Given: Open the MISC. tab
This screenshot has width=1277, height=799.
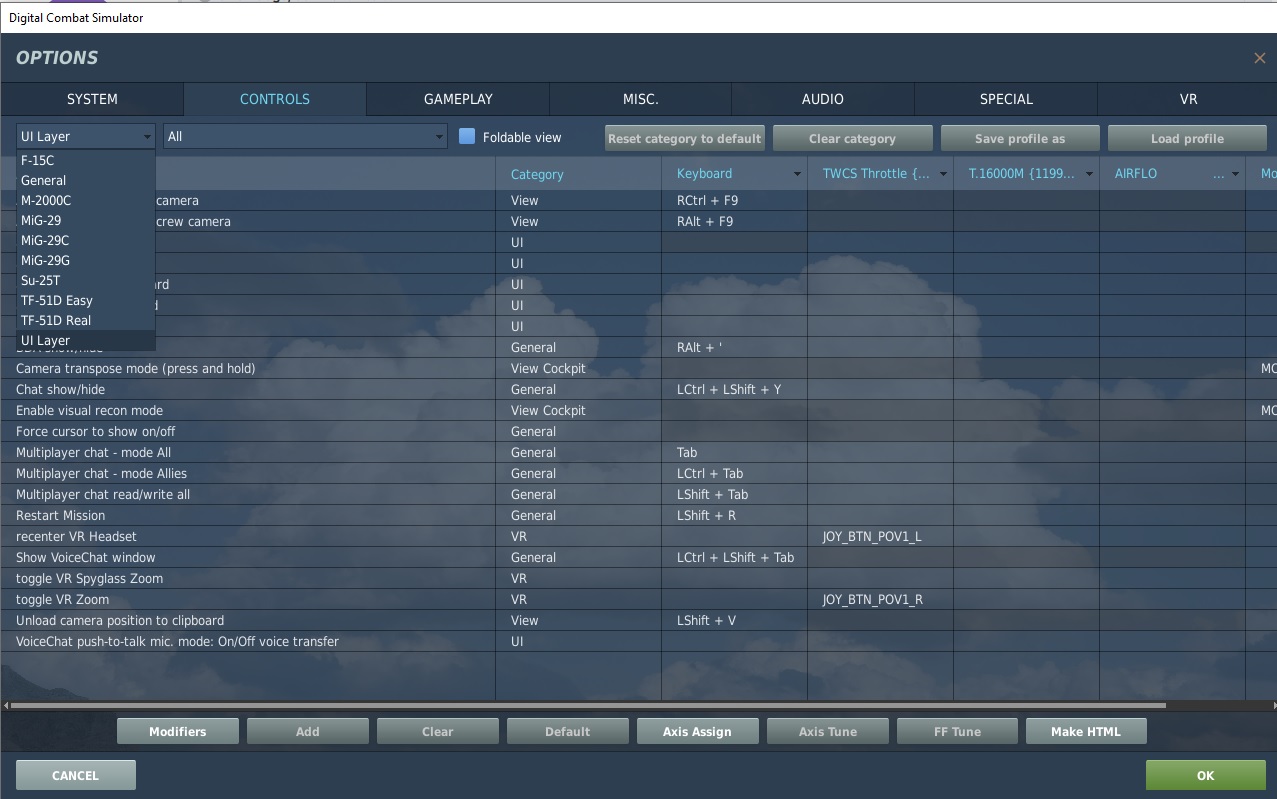Looking at the screenshot, I should tap(640, 99).
